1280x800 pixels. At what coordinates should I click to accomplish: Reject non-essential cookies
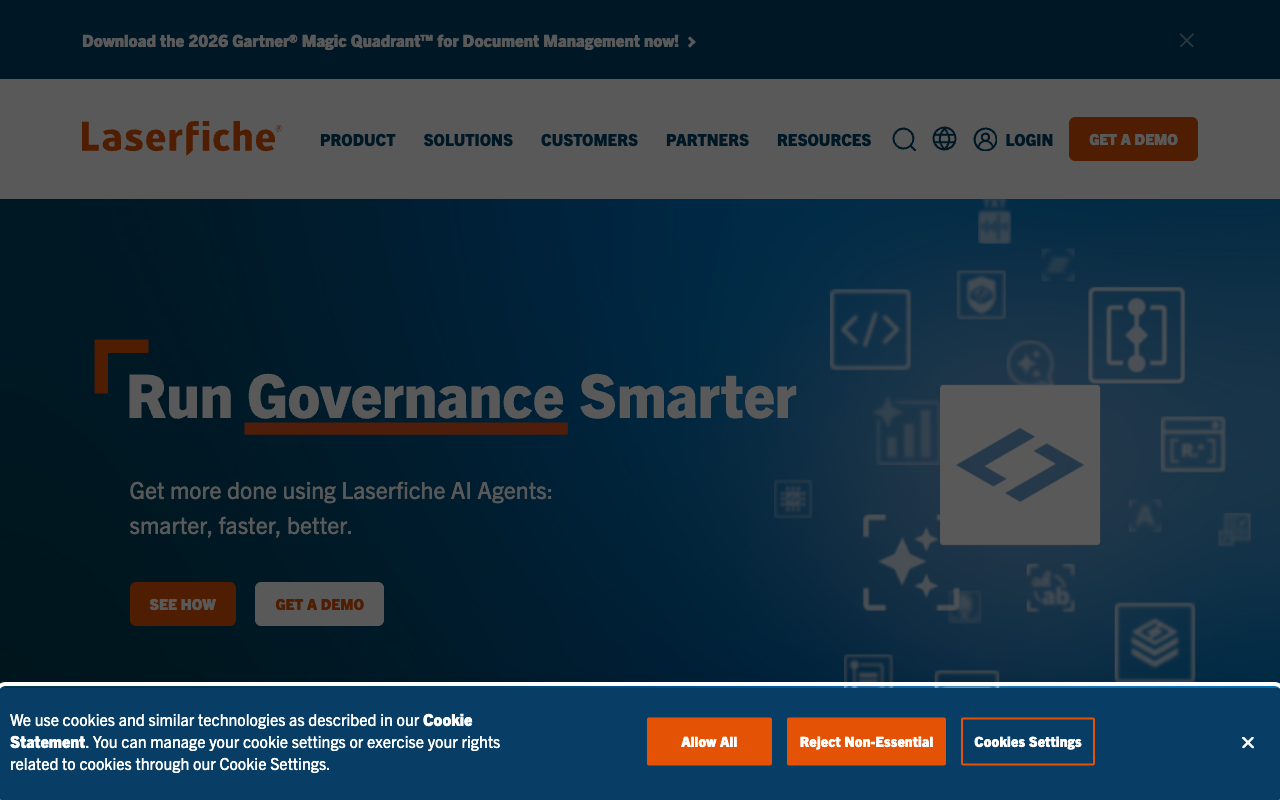coord(866,742)
